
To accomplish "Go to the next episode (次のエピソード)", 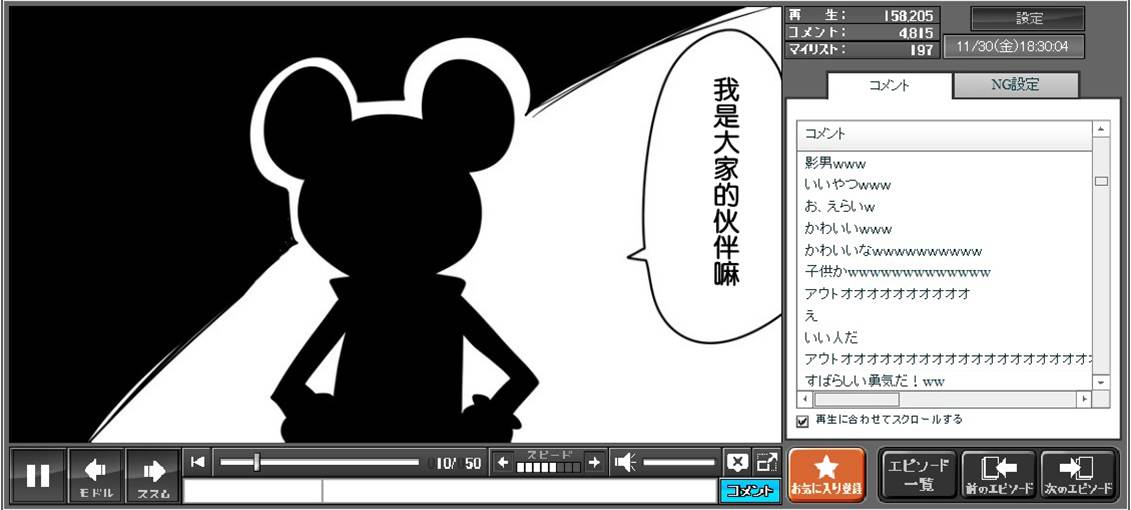I will point(1078,475).
